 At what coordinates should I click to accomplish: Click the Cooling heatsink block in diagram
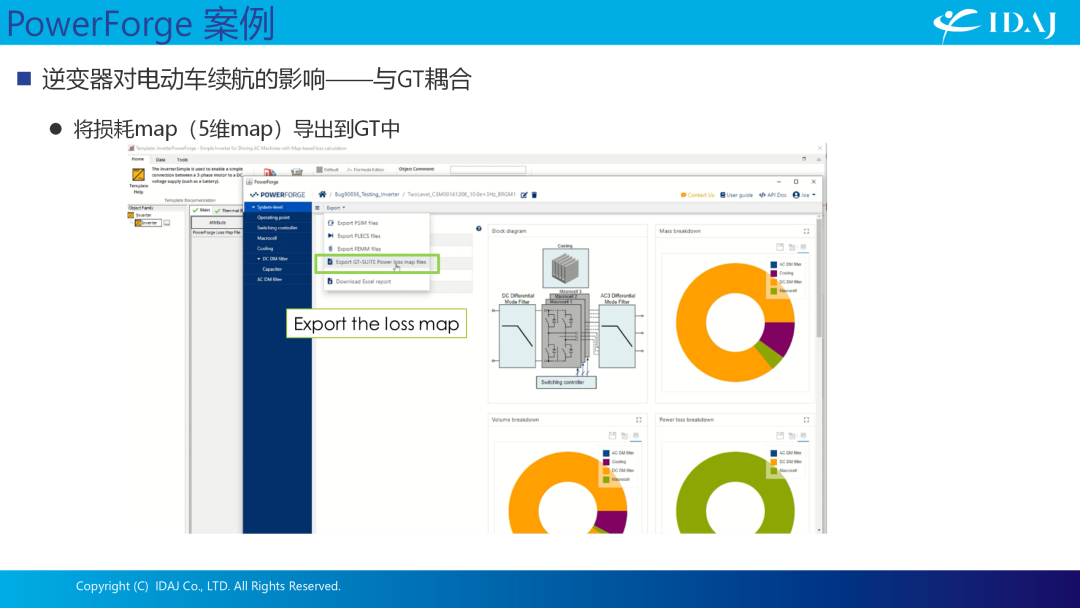click(565, 268)
